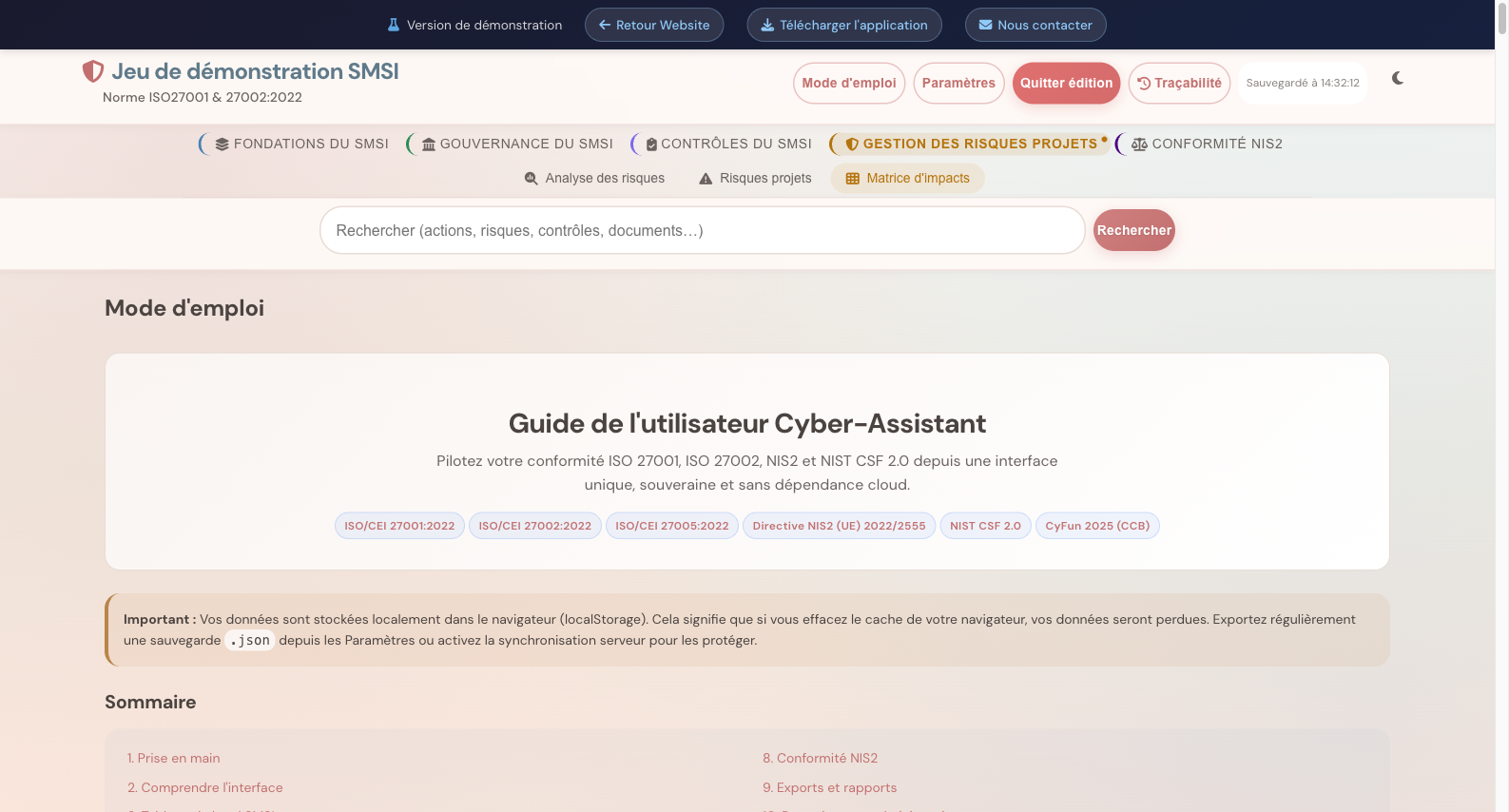Open the Fondations du SMSI tab
This screenshot has height=812, width=1509.
(301, 144)
